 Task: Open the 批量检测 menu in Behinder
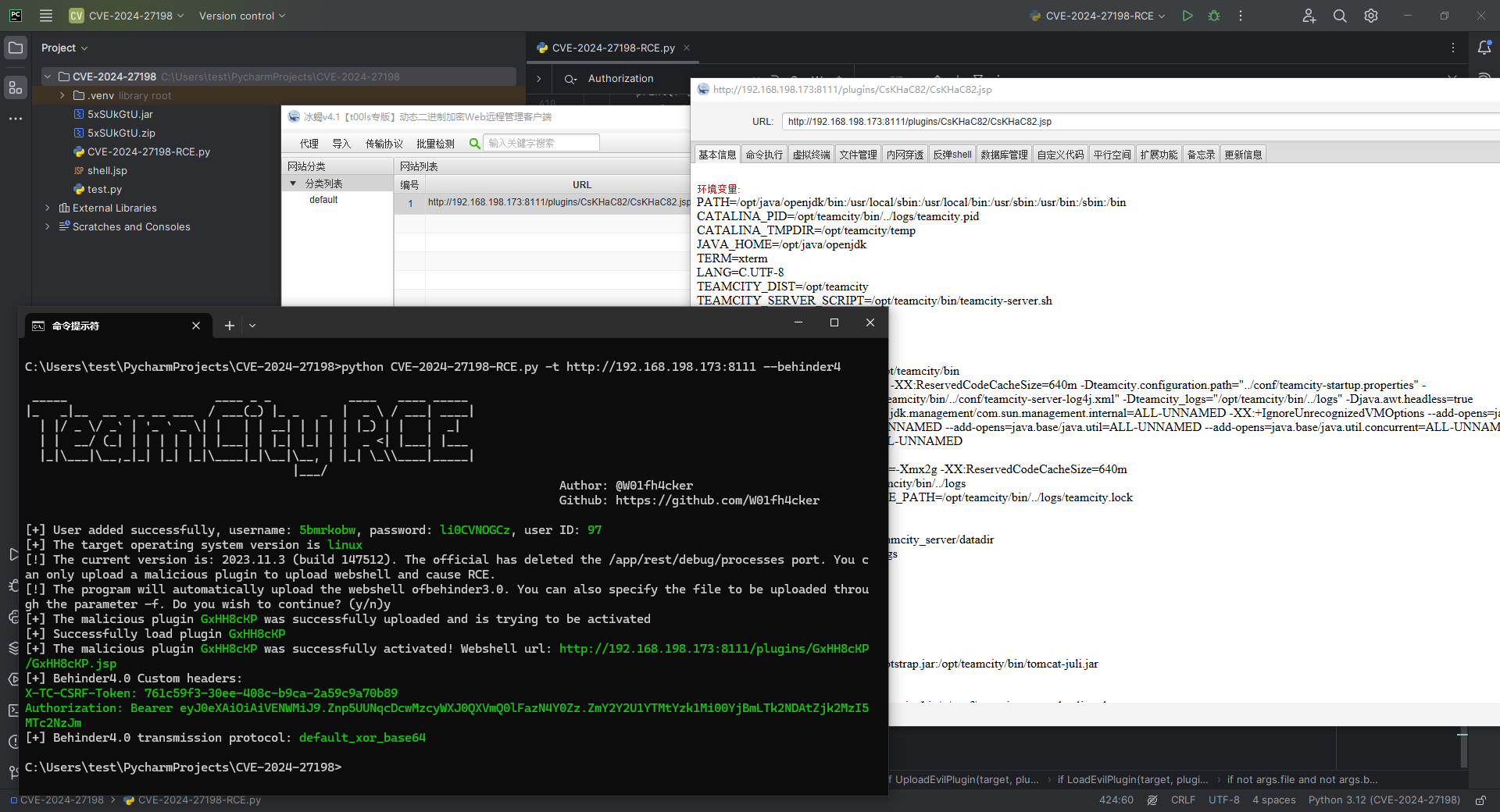point(435,144)
